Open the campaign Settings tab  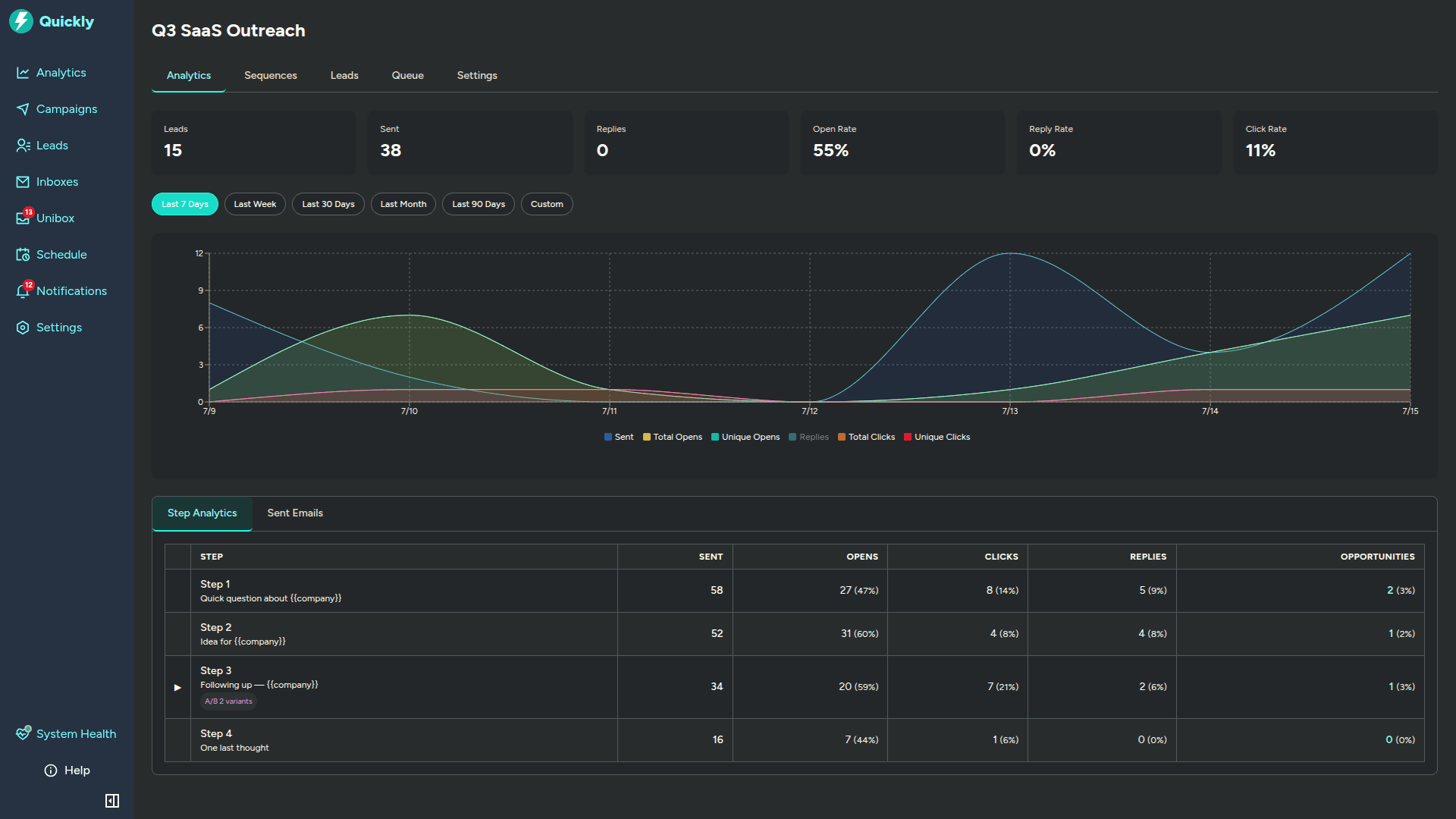(477, 76)
